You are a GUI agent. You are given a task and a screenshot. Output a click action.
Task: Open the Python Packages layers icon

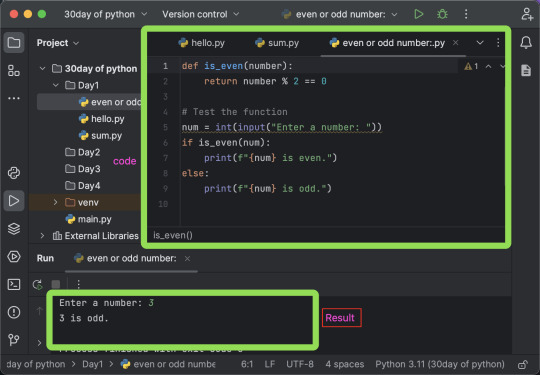(14, 229)
